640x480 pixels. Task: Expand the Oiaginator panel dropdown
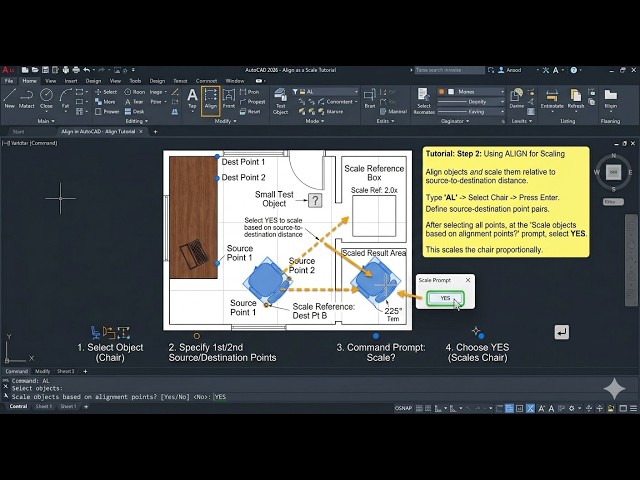click(455, 121)
